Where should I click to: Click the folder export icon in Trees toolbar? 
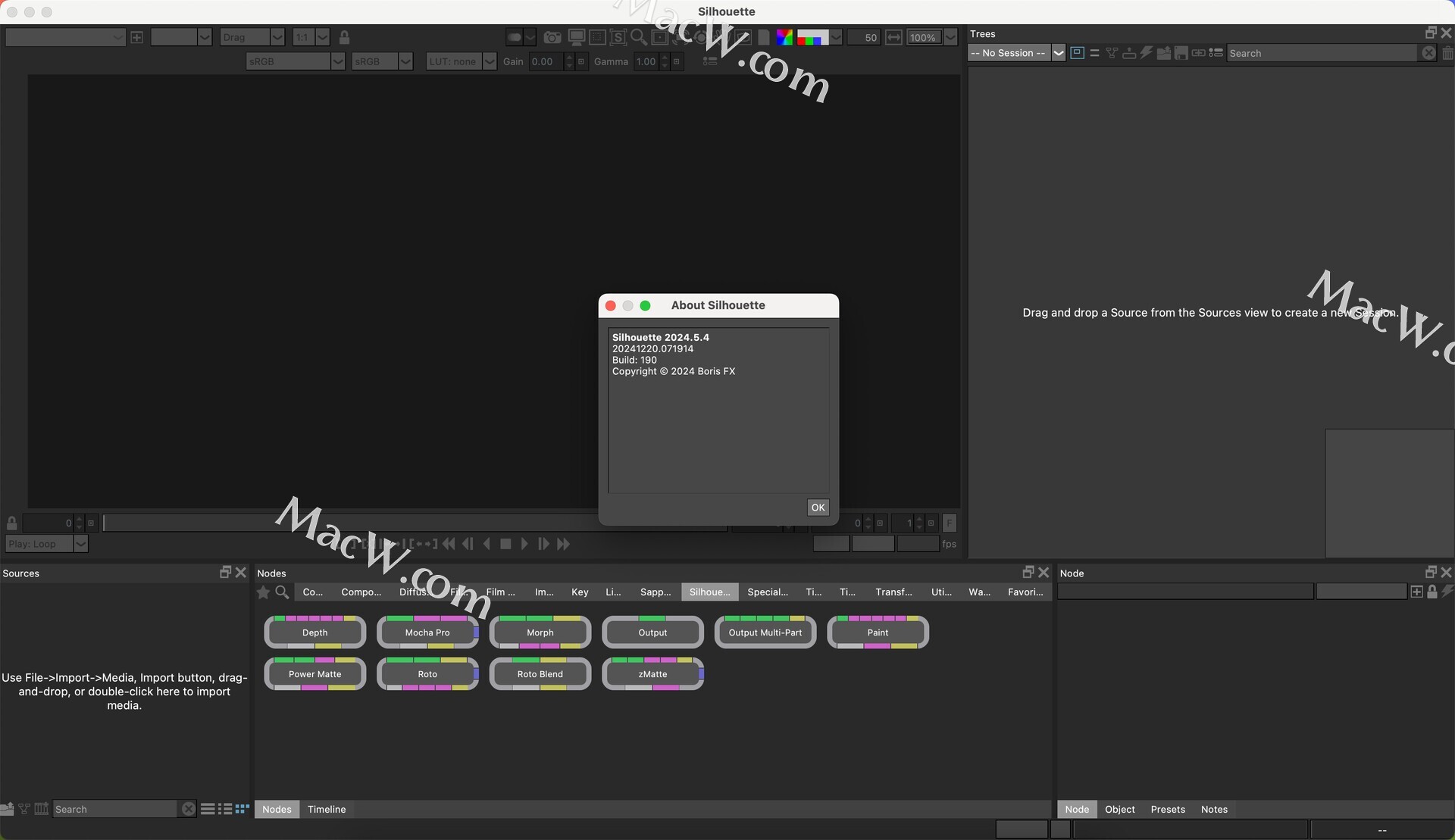1164,53
